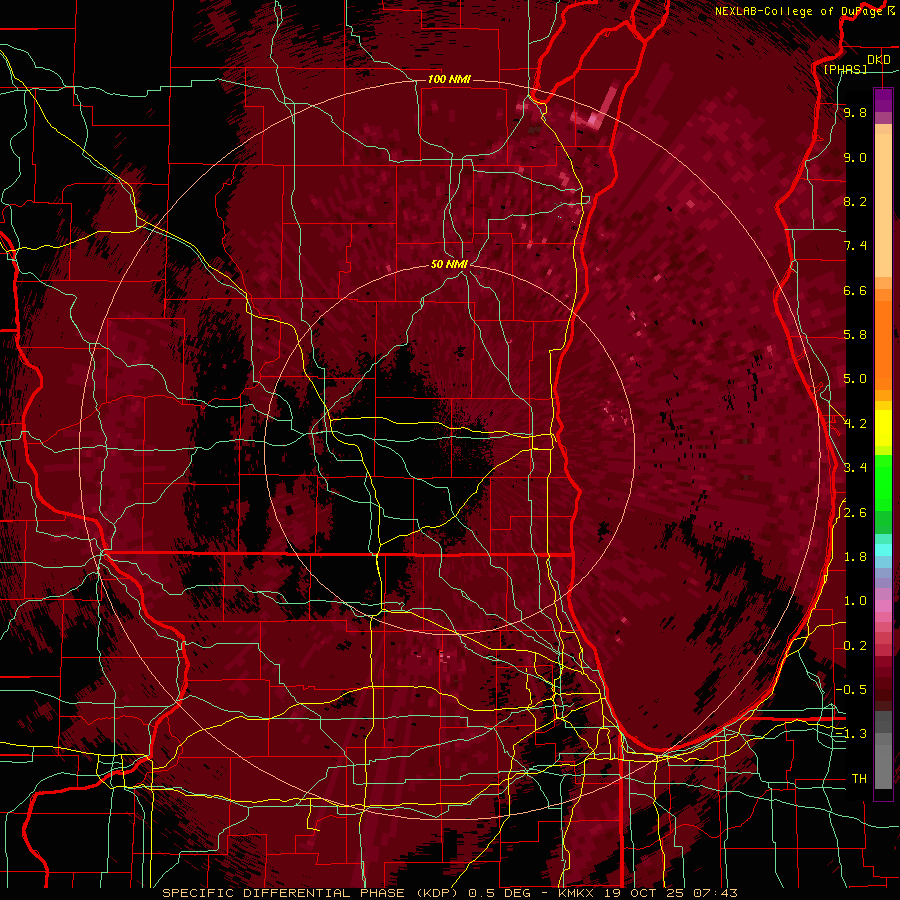Click the 1.8 value on the color scale
The width and height of the screenshot is (900, 900).
click(x=855, y=557)
